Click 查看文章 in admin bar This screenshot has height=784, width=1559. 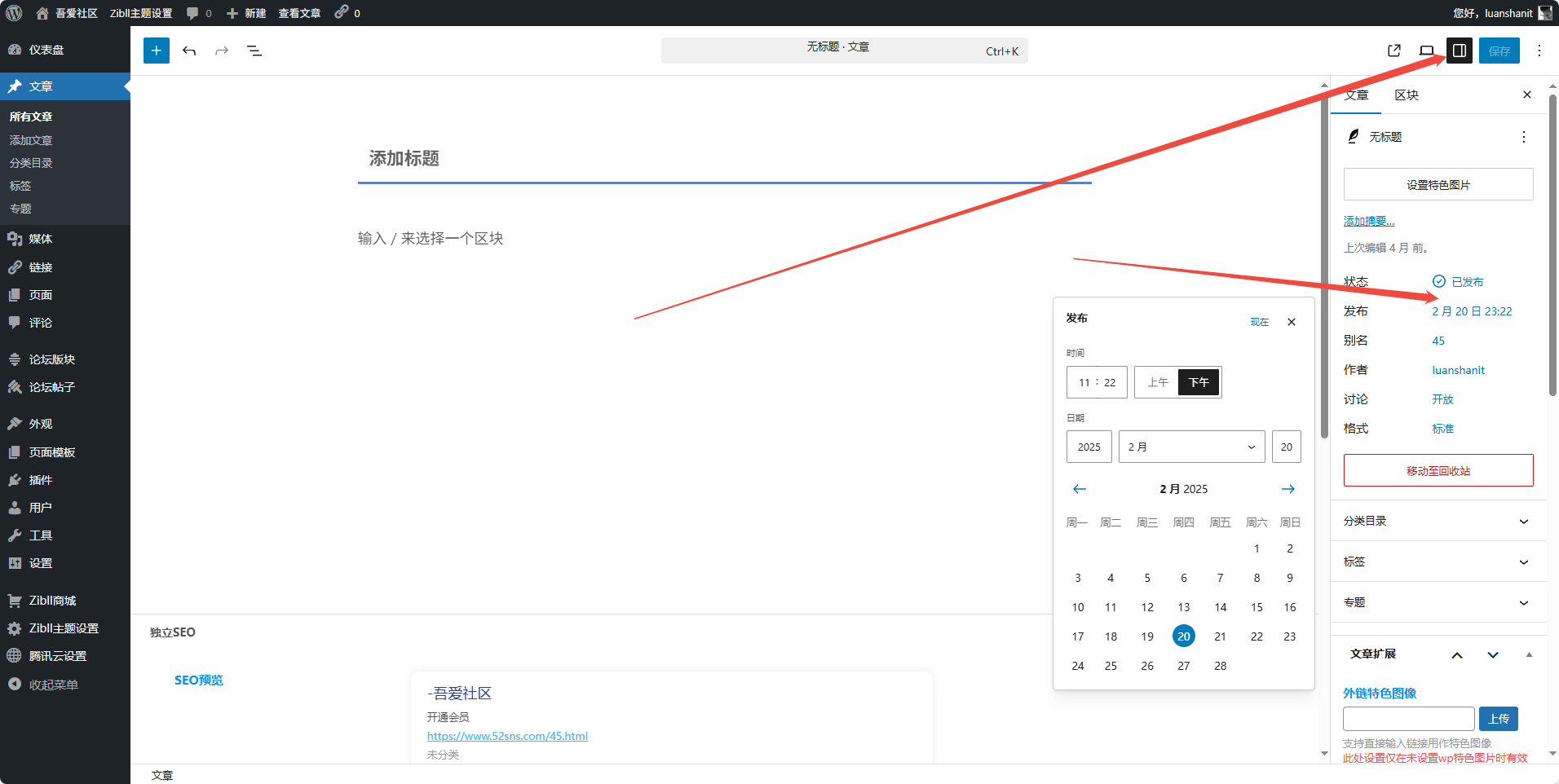[299, 13]
